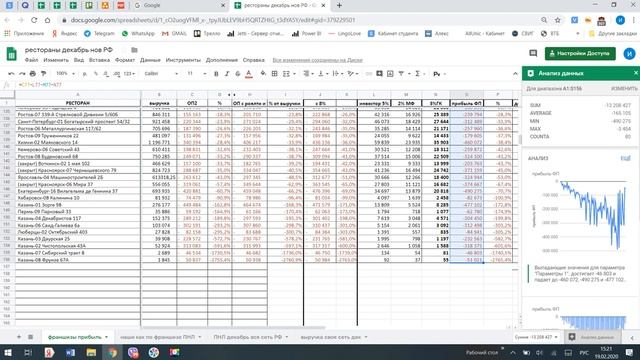Insert a comment via toolbar icon
Image resolution: width=640 pixels, height=360 pixels.
tap(379, 73)
